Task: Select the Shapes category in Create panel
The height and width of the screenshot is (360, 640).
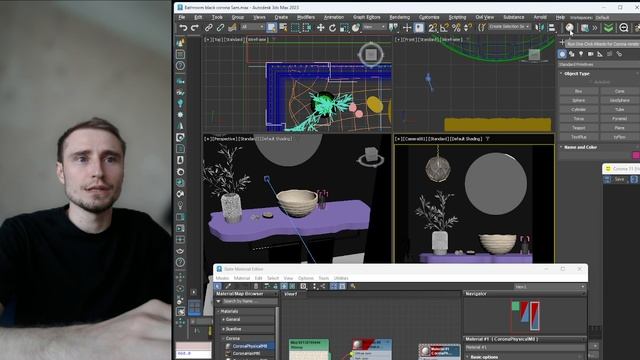Action: click(x=572, y=54)
